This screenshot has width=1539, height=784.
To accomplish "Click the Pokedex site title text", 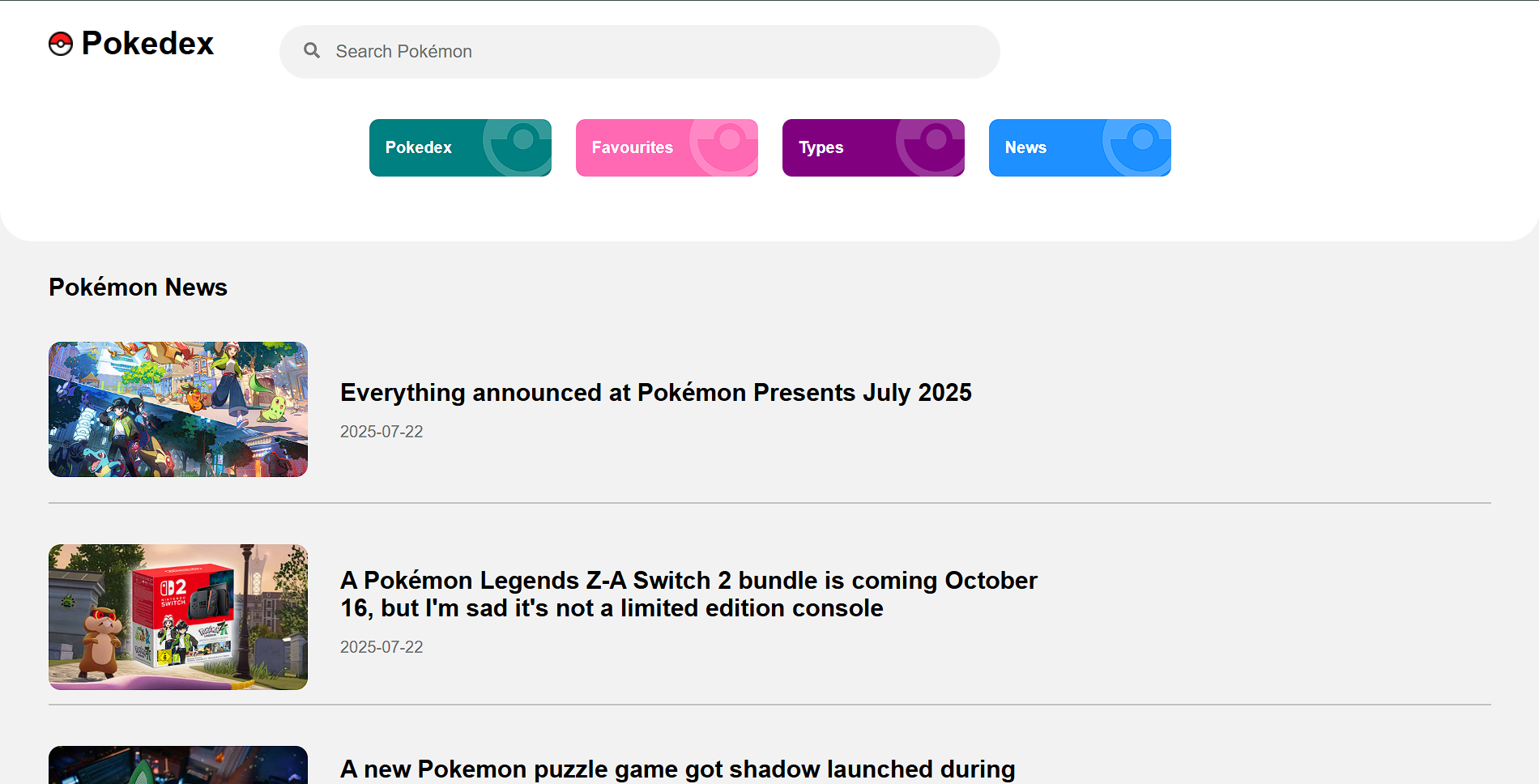I will click(147, 44).
